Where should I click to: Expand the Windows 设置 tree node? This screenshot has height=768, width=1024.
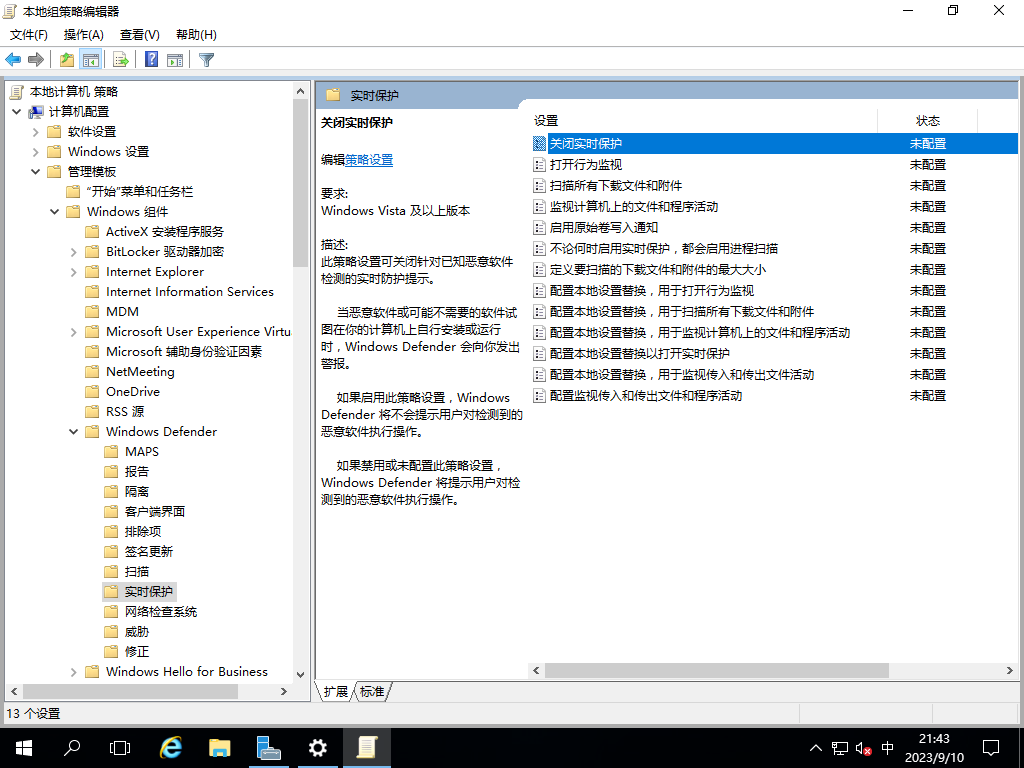(x=36, y=152)
